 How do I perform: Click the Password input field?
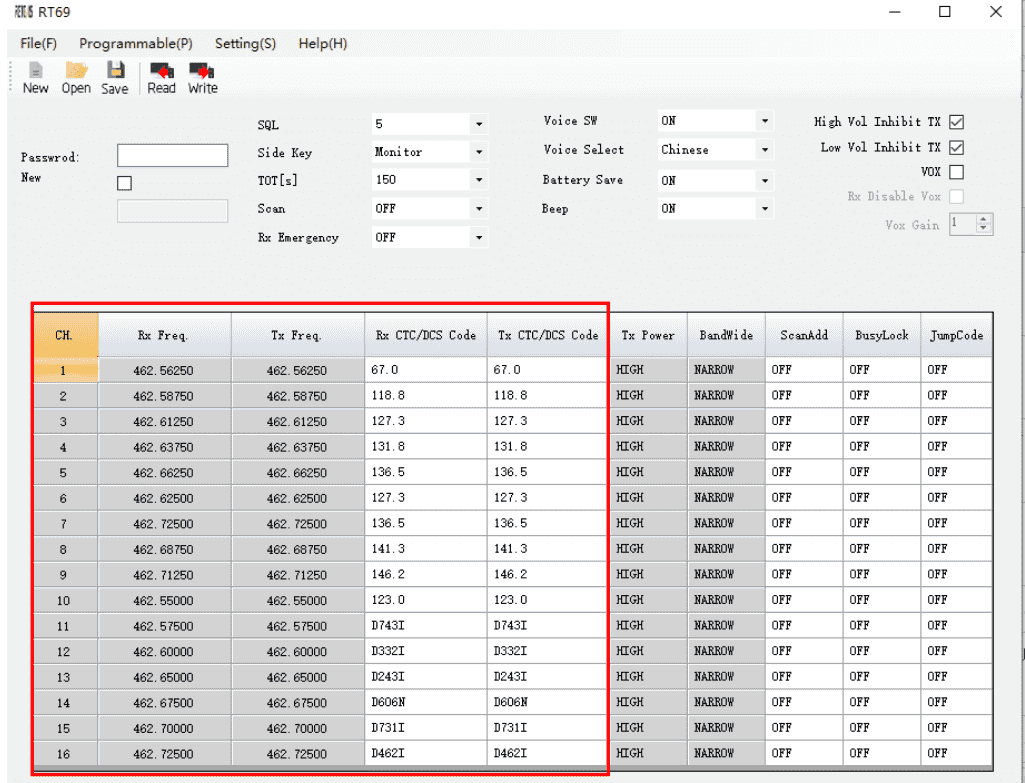point(172,156)
